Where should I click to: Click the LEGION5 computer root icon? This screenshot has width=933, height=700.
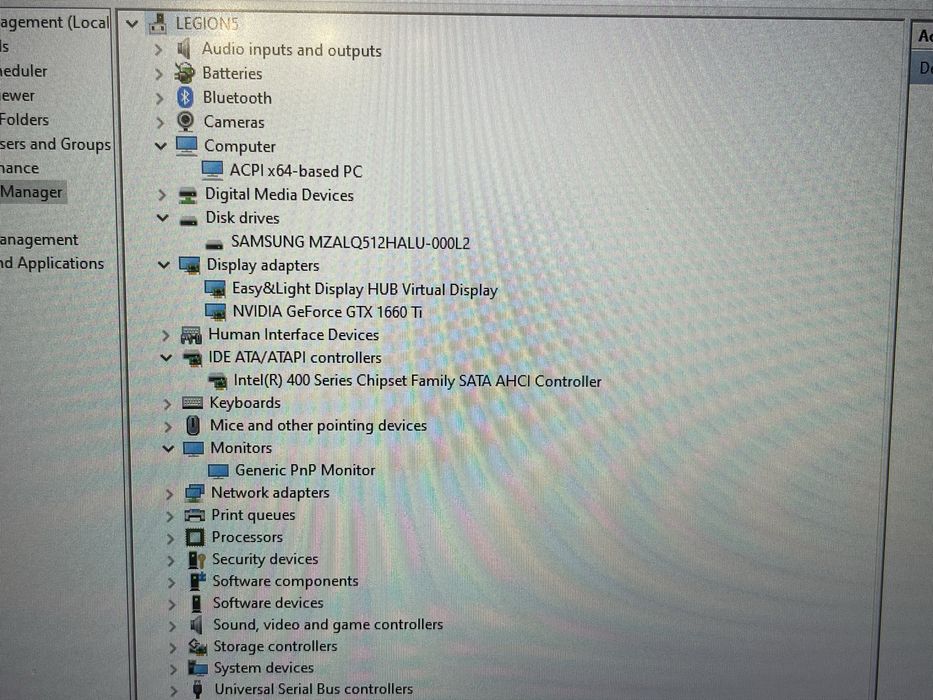[158, 24]
